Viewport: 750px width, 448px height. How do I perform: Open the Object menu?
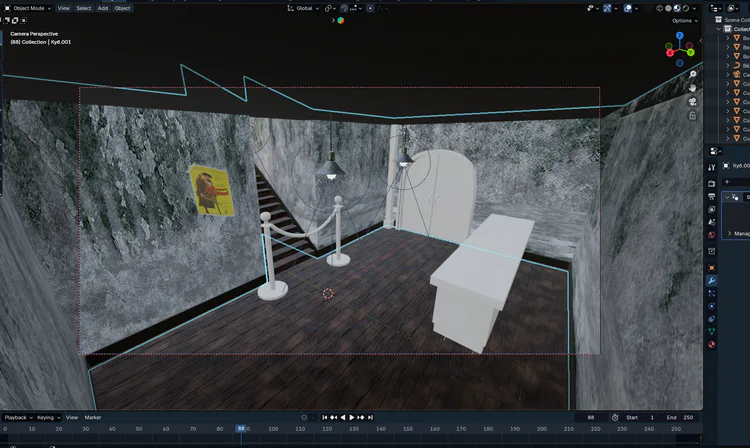coord(122,8)
